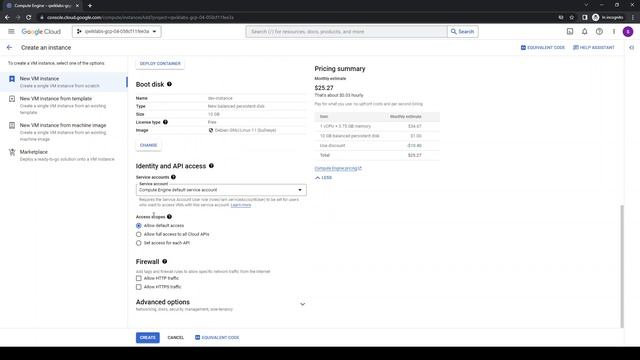Viewport: 640px width, 360px height.
Task: Click the License type help icon
Action: point(165,122)
